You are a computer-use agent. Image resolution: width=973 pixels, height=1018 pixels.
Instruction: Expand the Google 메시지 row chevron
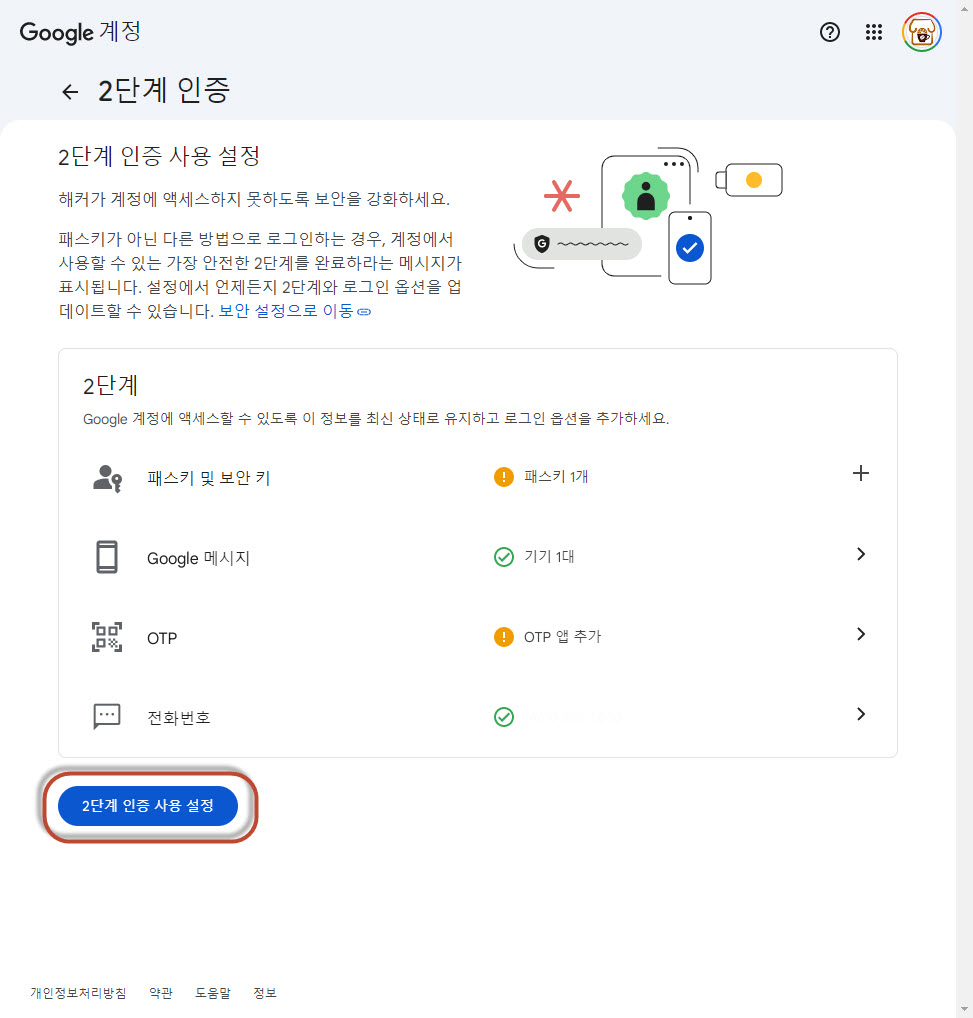(860, 554)
